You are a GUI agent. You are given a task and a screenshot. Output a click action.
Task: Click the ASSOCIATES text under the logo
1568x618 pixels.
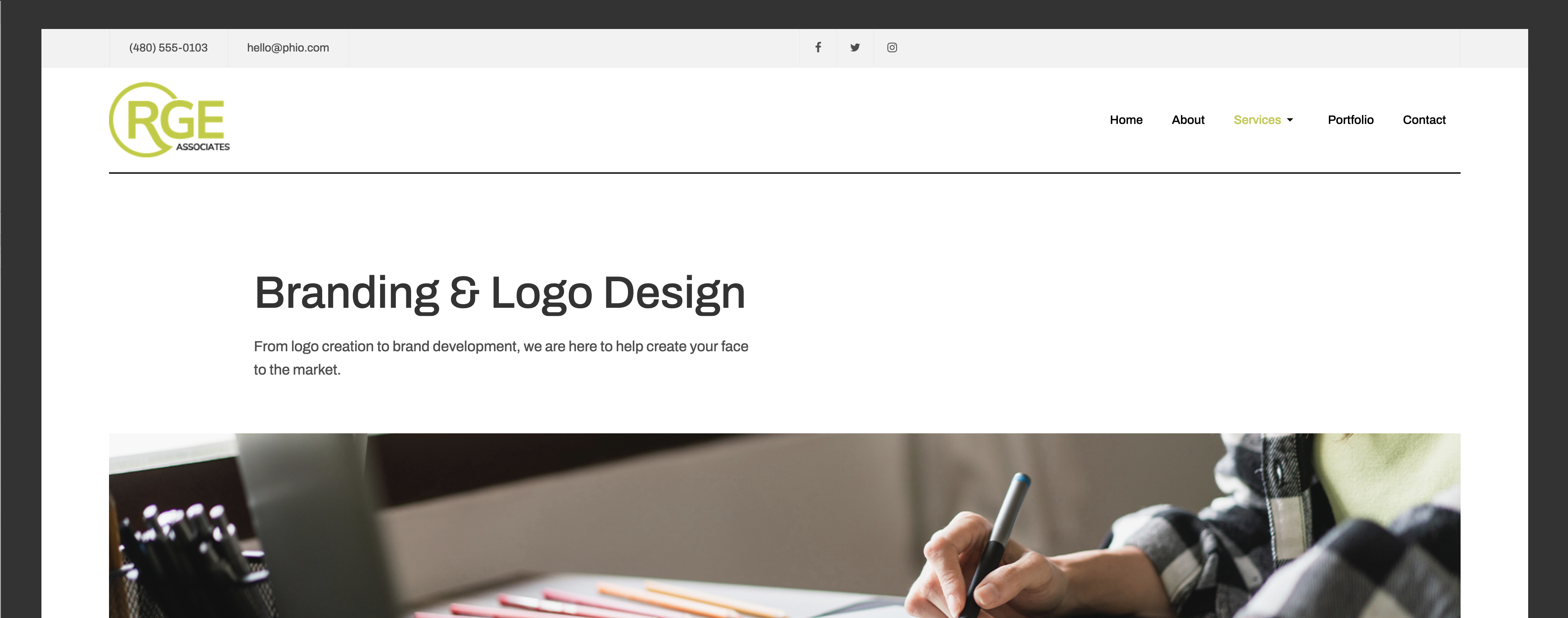pyautogui.click(x=203, y=147)
